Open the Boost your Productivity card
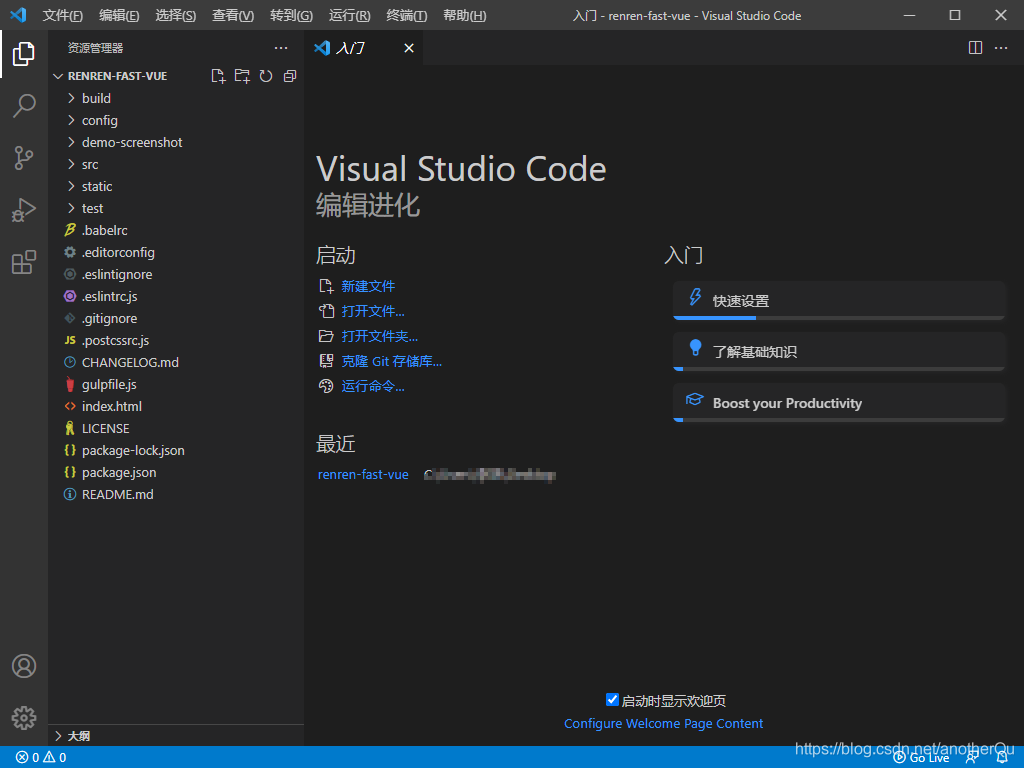 pos(839,403)
